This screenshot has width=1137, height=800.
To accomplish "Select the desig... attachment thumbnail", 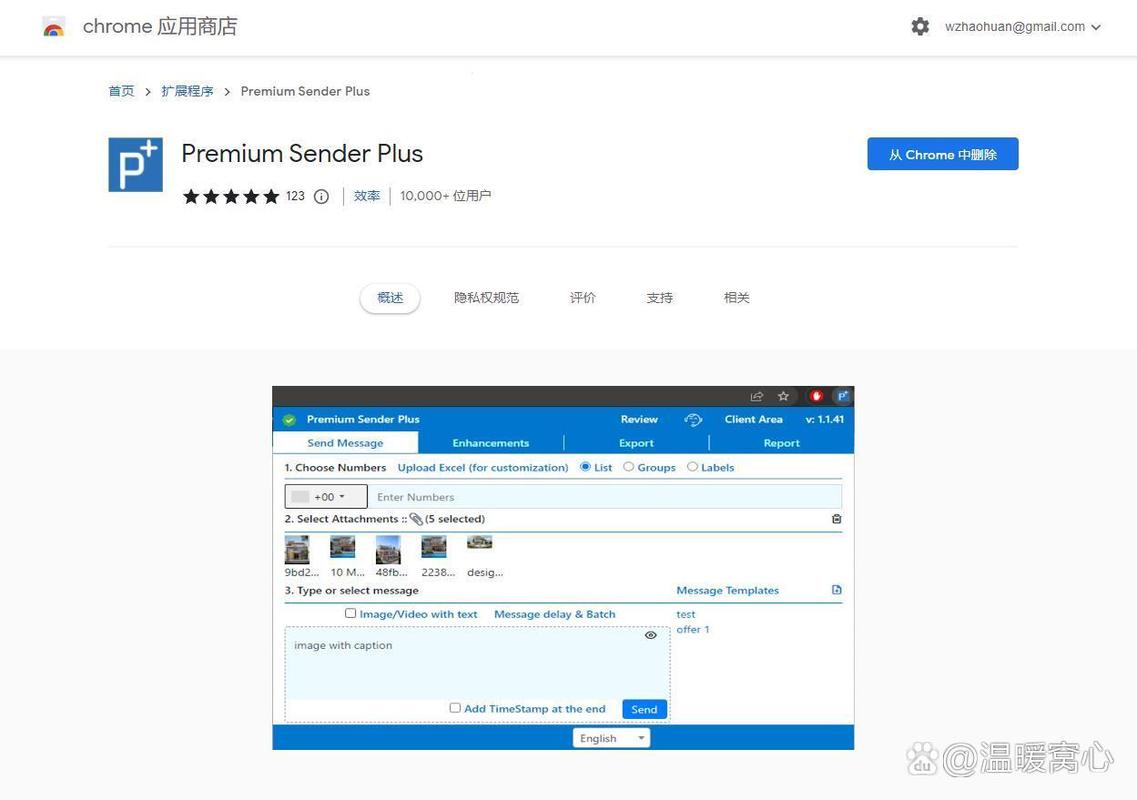I will (479, 542).
